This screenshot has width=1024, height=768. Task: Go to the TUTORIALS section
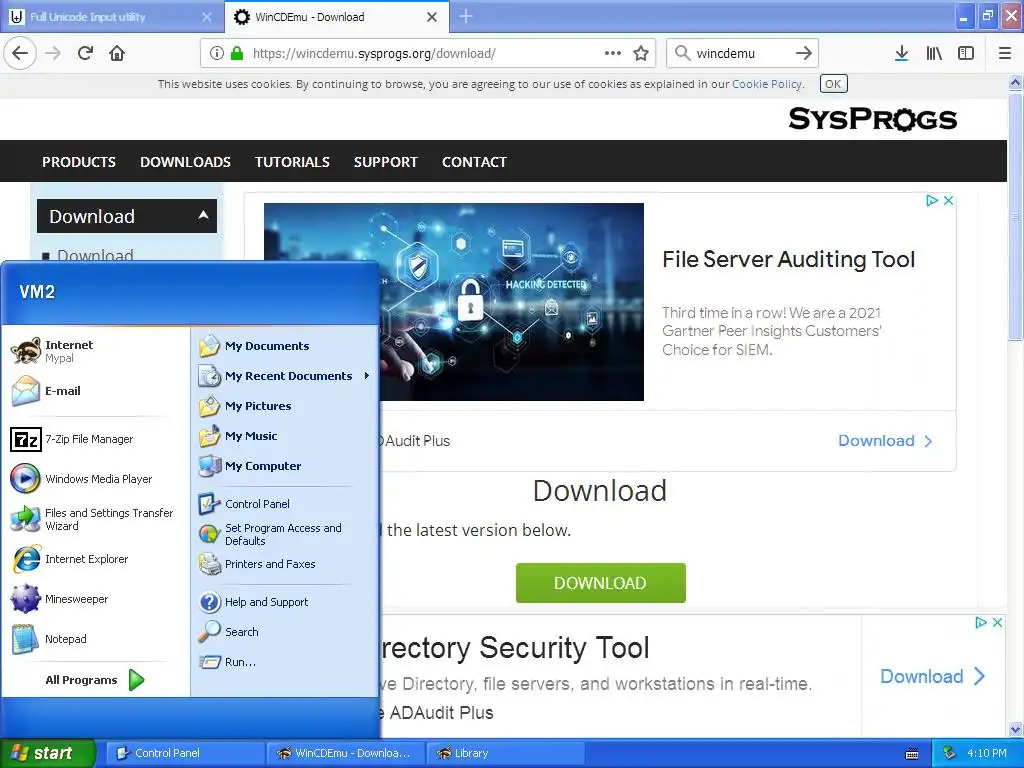coord(292,162)
